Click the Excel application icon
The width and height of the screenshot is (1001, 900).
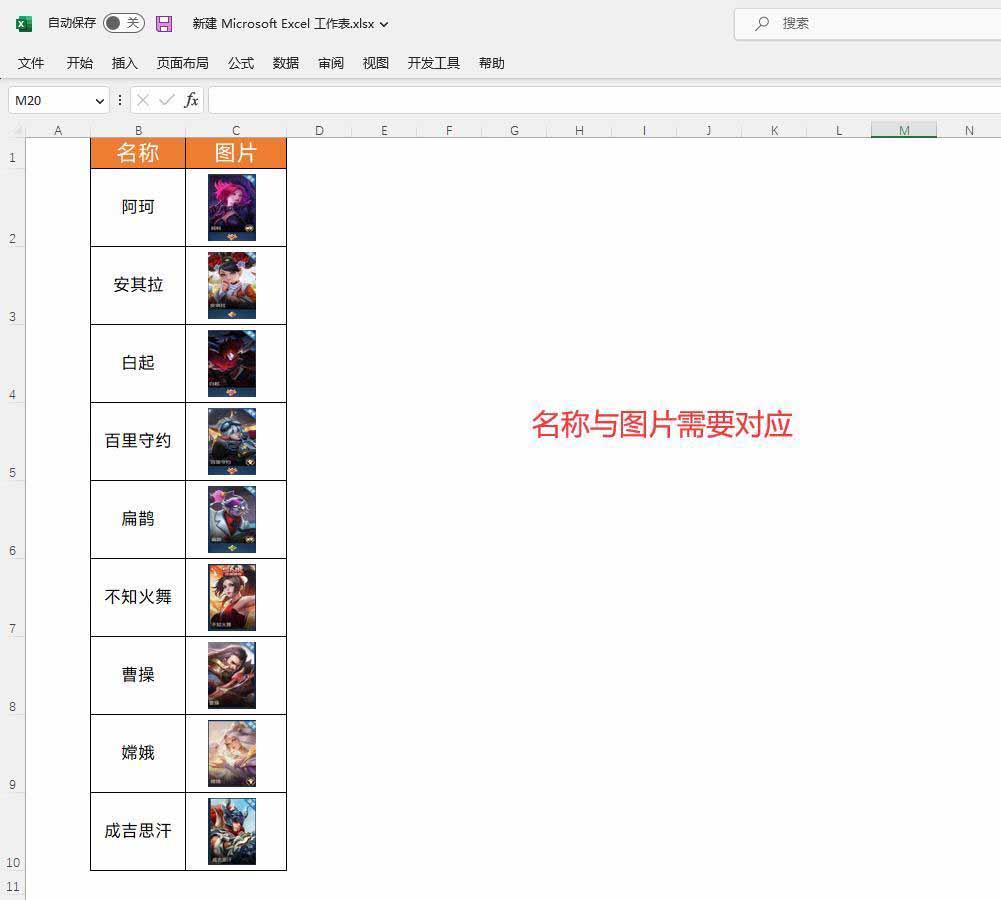[24, 24]
